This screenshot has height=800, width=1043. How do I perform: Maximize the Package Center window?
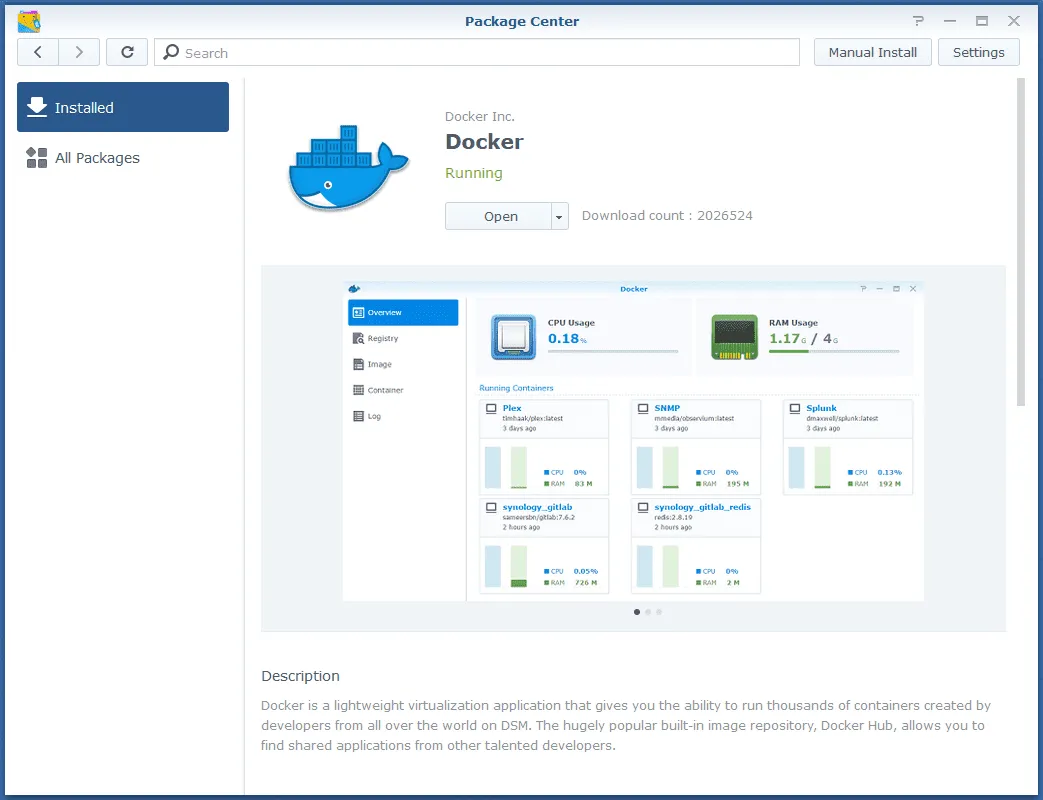(982, 21)
